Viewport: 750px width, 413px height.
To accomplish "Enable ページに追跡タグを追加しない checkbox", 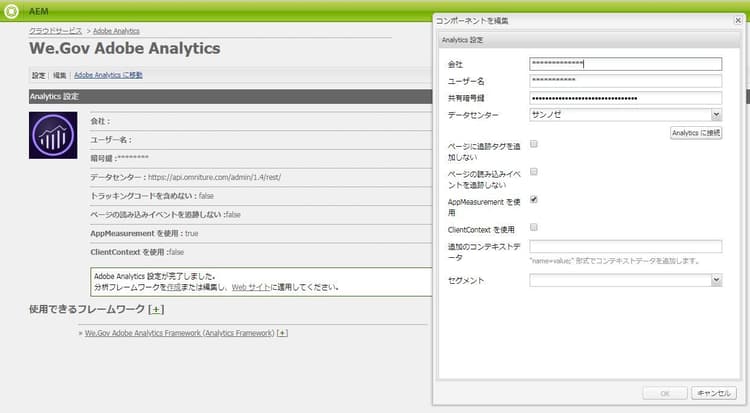I will pos(534,144).
